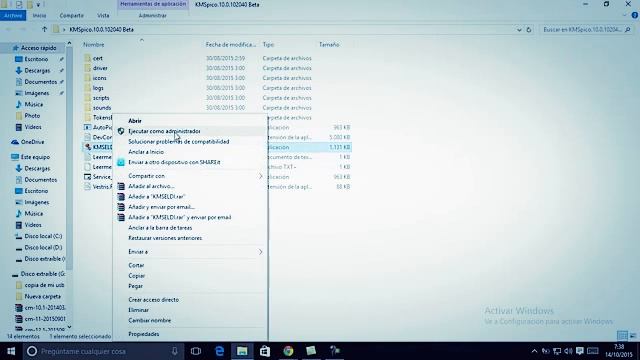Select the 'driver' folder icon

pos(87,68)
